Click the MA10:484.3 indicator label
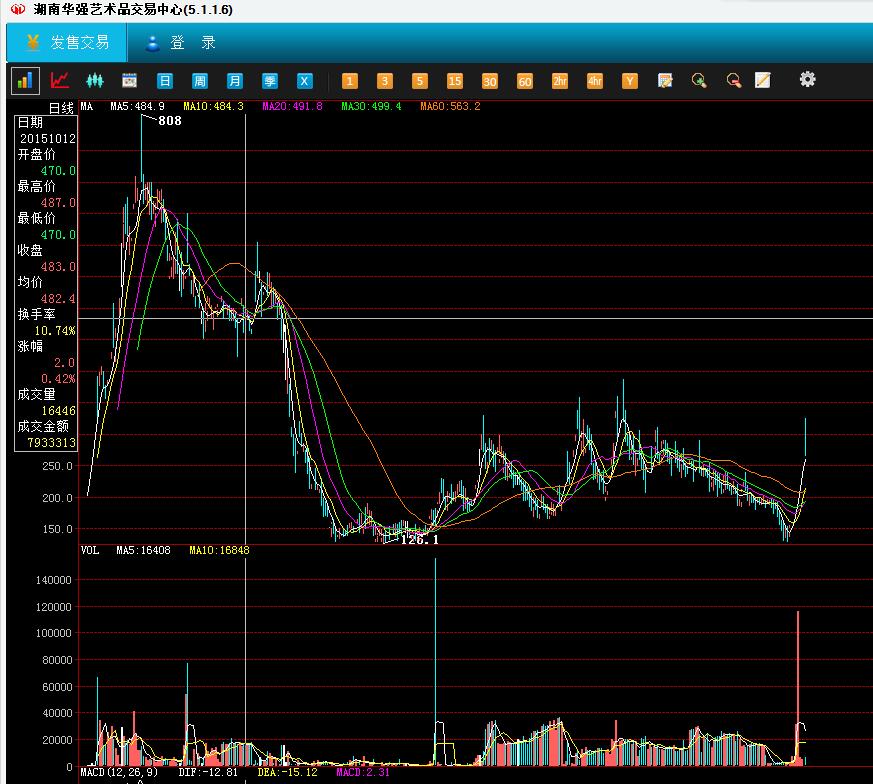This screenshot has height=784, width=873. click(x=214, y=106)
